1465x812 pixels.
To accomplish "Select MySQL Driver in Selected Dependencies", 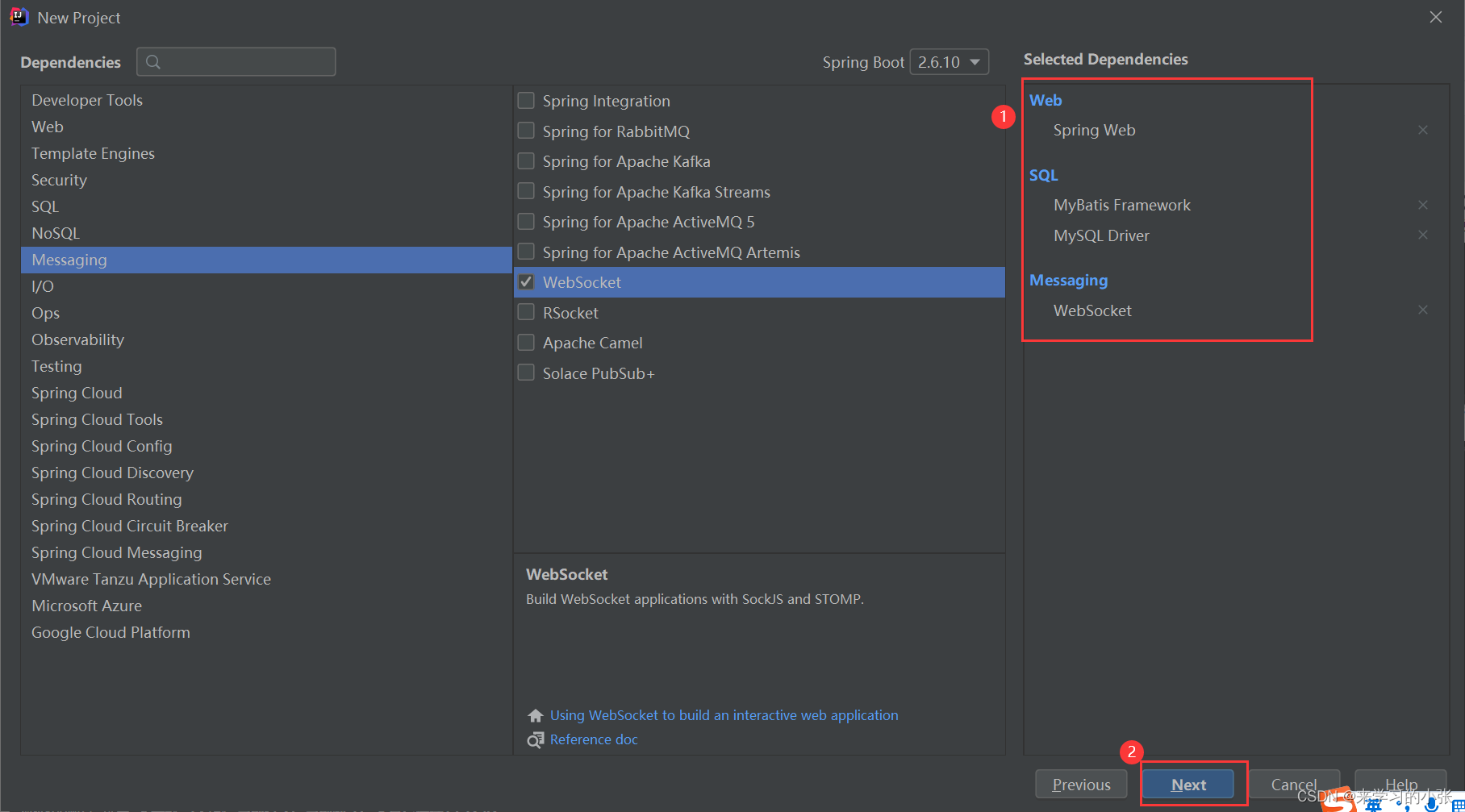I will tap(1101, 235).
